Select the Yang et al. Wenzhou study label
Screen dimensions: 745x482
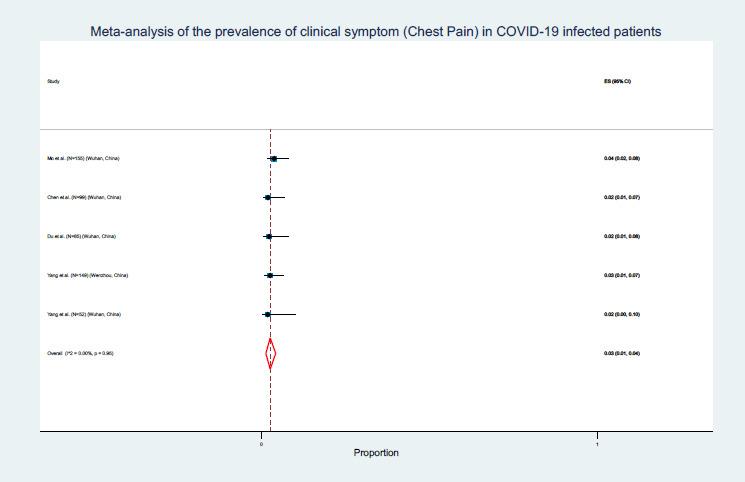88,275
